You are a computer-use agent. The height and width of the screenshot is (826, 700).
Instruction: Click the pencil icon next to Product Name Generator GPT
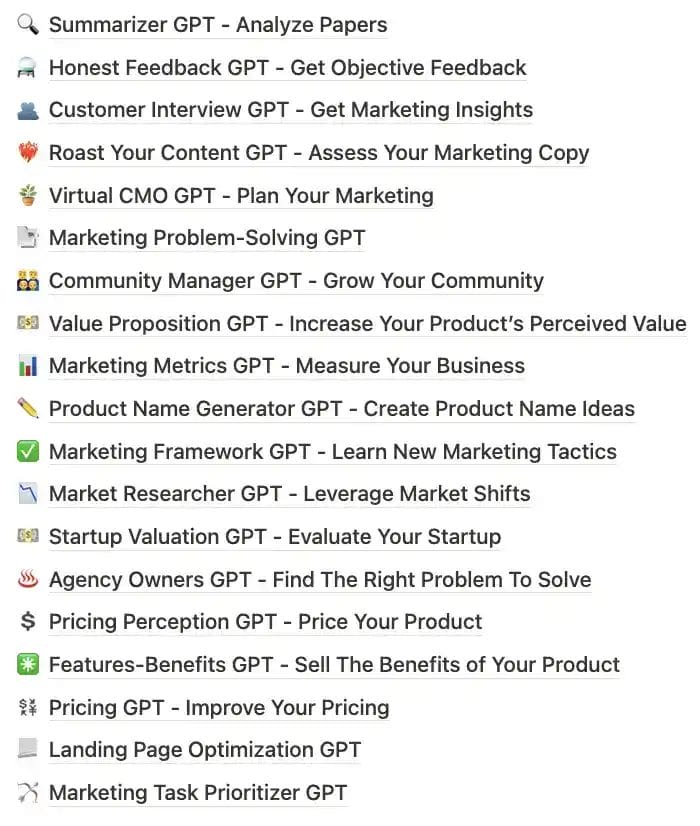[27, 408]
